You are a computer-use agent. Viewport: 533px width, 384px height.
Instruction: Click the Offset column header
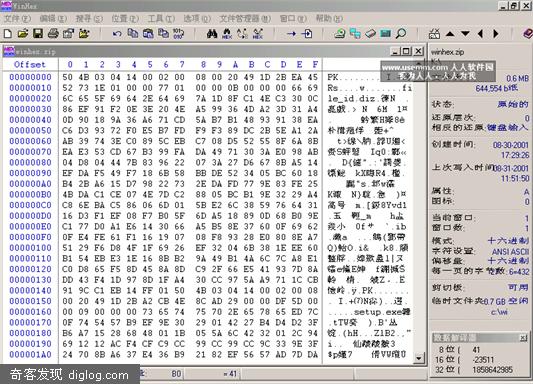[x=30, y=64]
